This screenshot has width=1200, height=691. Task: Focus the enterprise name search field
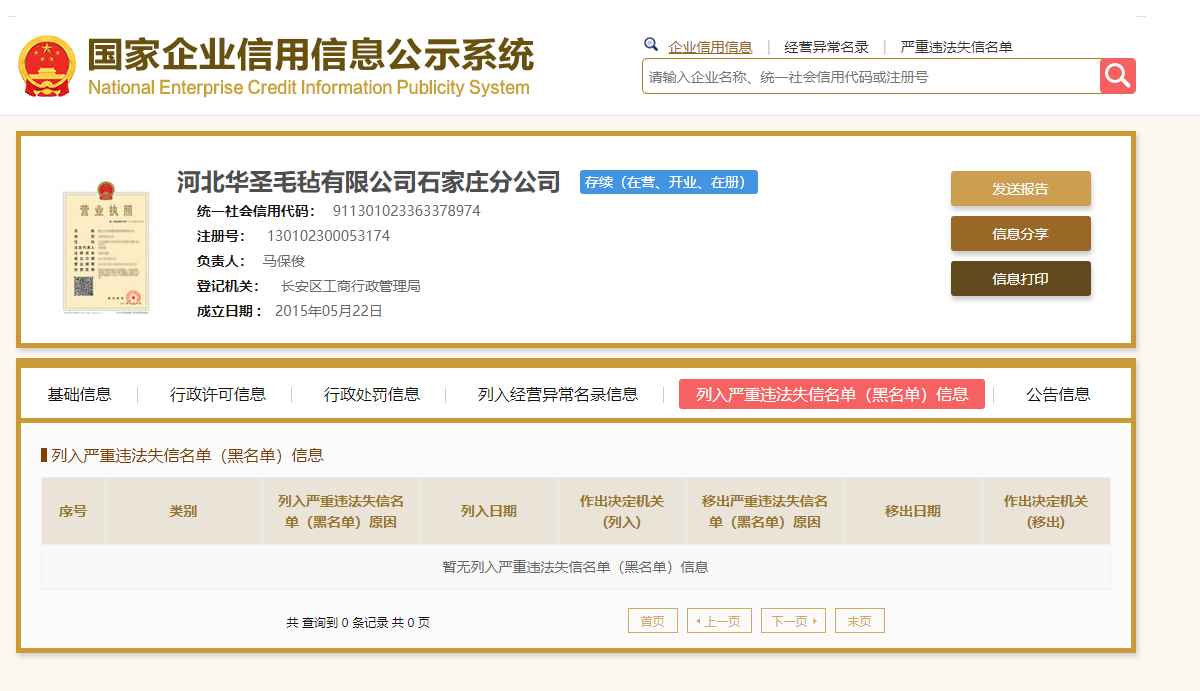pyautogui.click(x=871, y=76)
